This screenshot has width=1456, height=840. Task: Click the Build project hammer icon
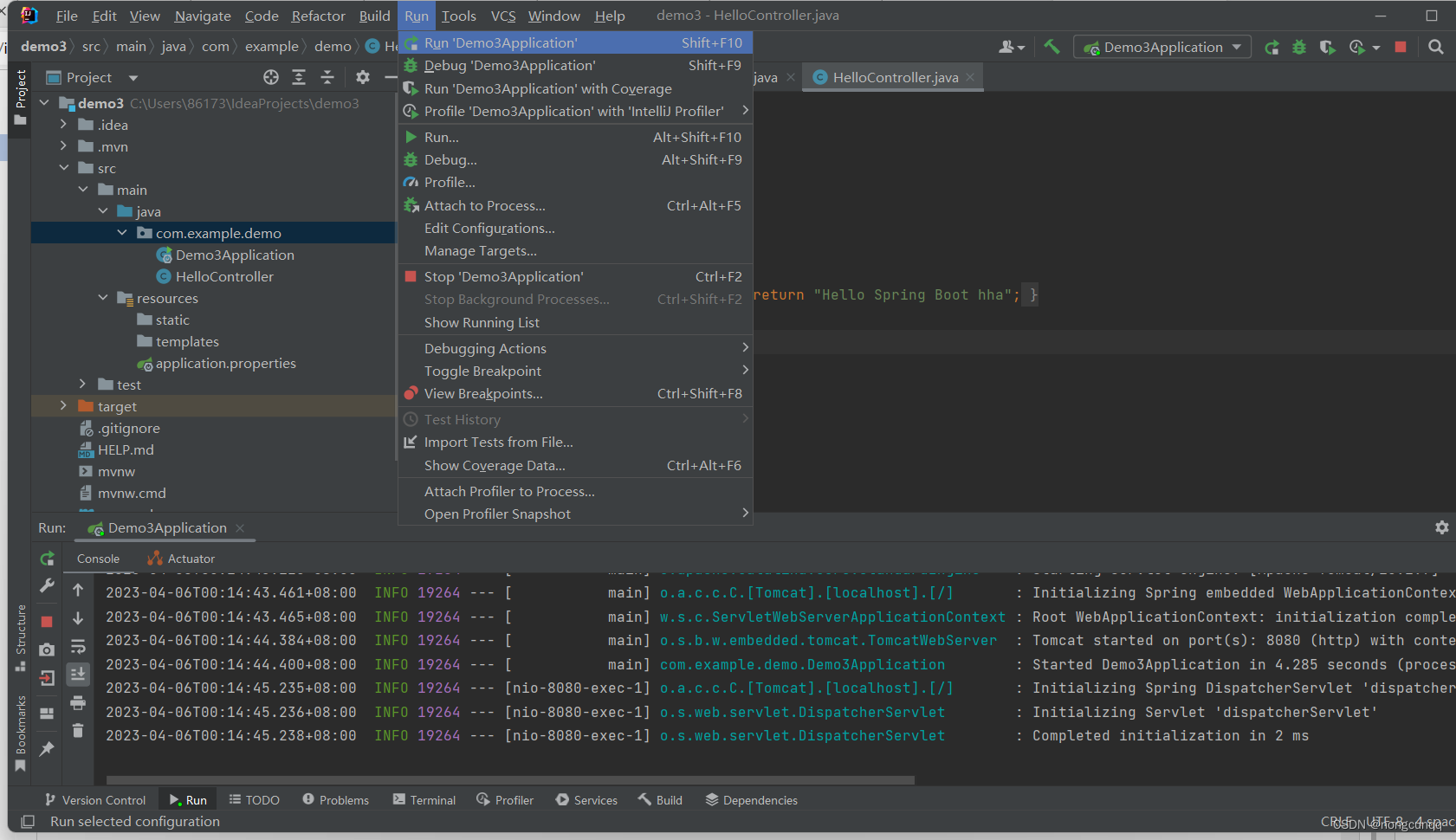[1052, 47]
